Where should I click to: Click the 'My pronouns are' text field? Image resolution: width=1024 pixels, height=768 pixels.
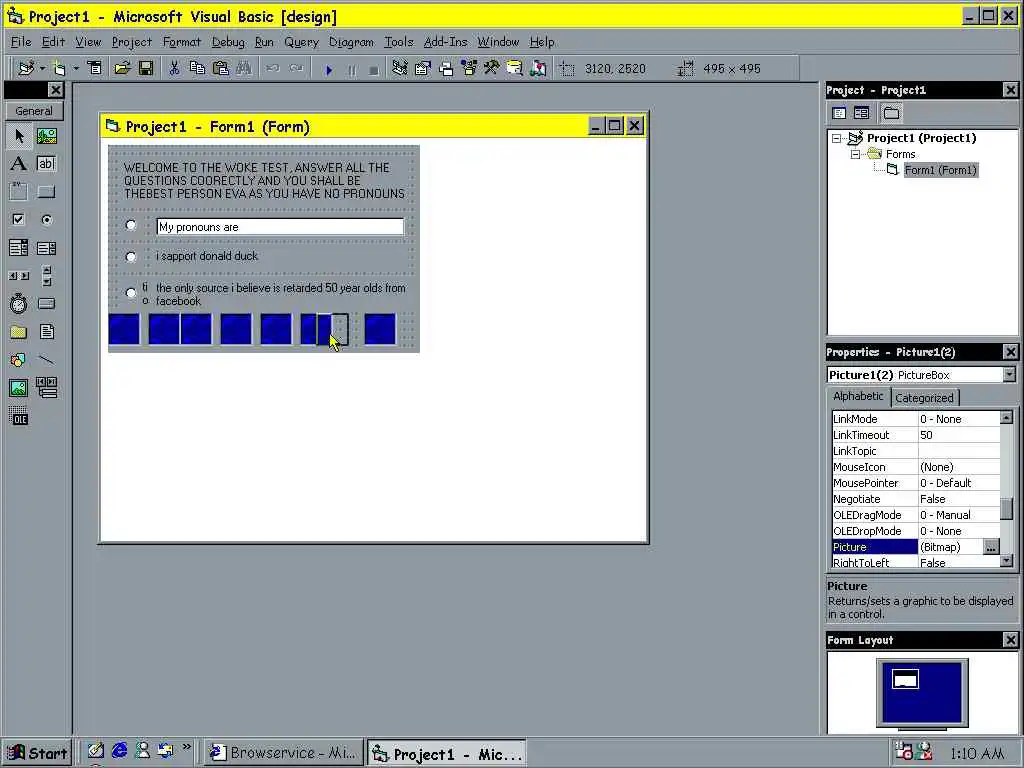280,227
